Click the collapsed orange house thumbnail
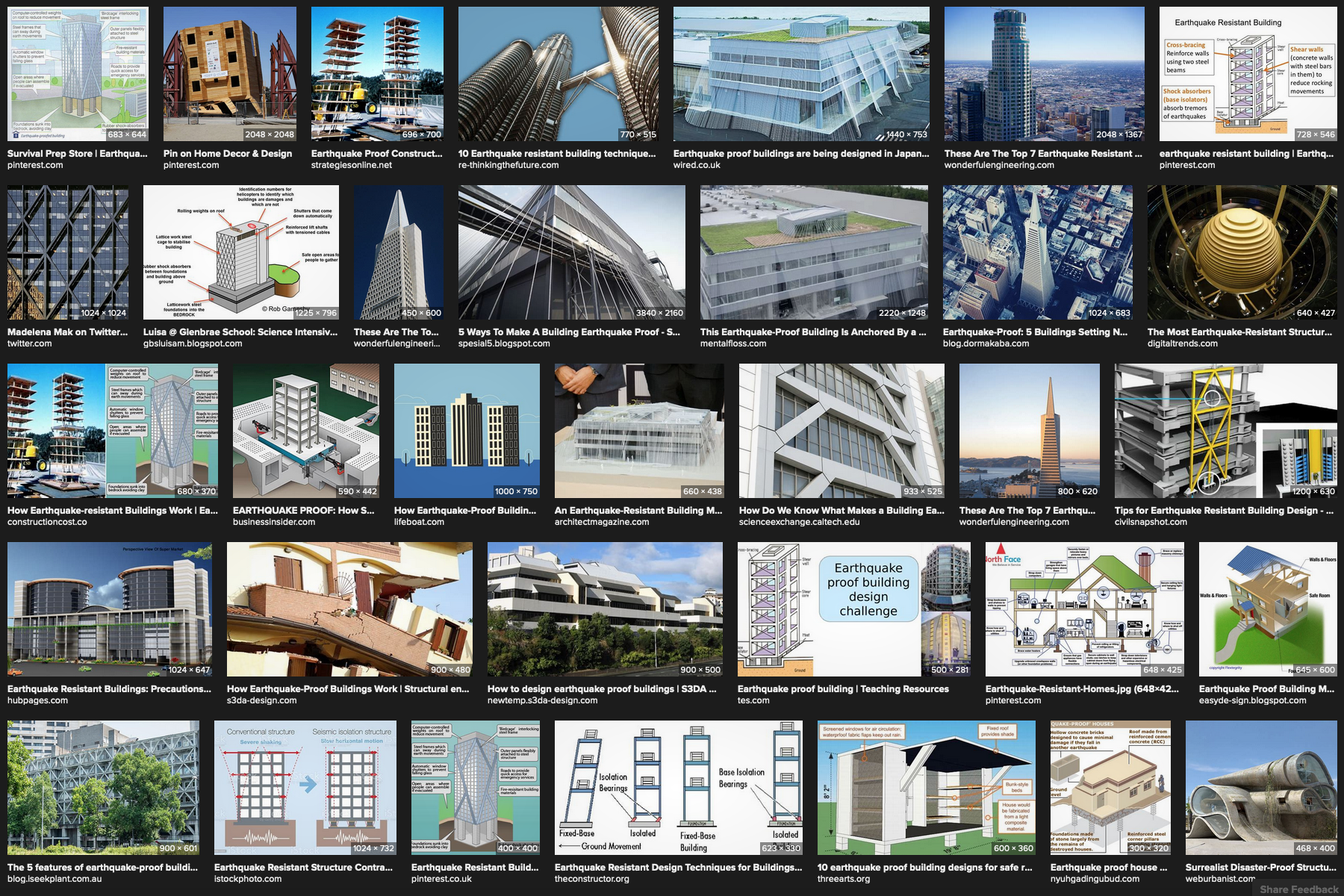This screenshot has width=1344, height=896. pyautogui.click(x=349, y=609)
